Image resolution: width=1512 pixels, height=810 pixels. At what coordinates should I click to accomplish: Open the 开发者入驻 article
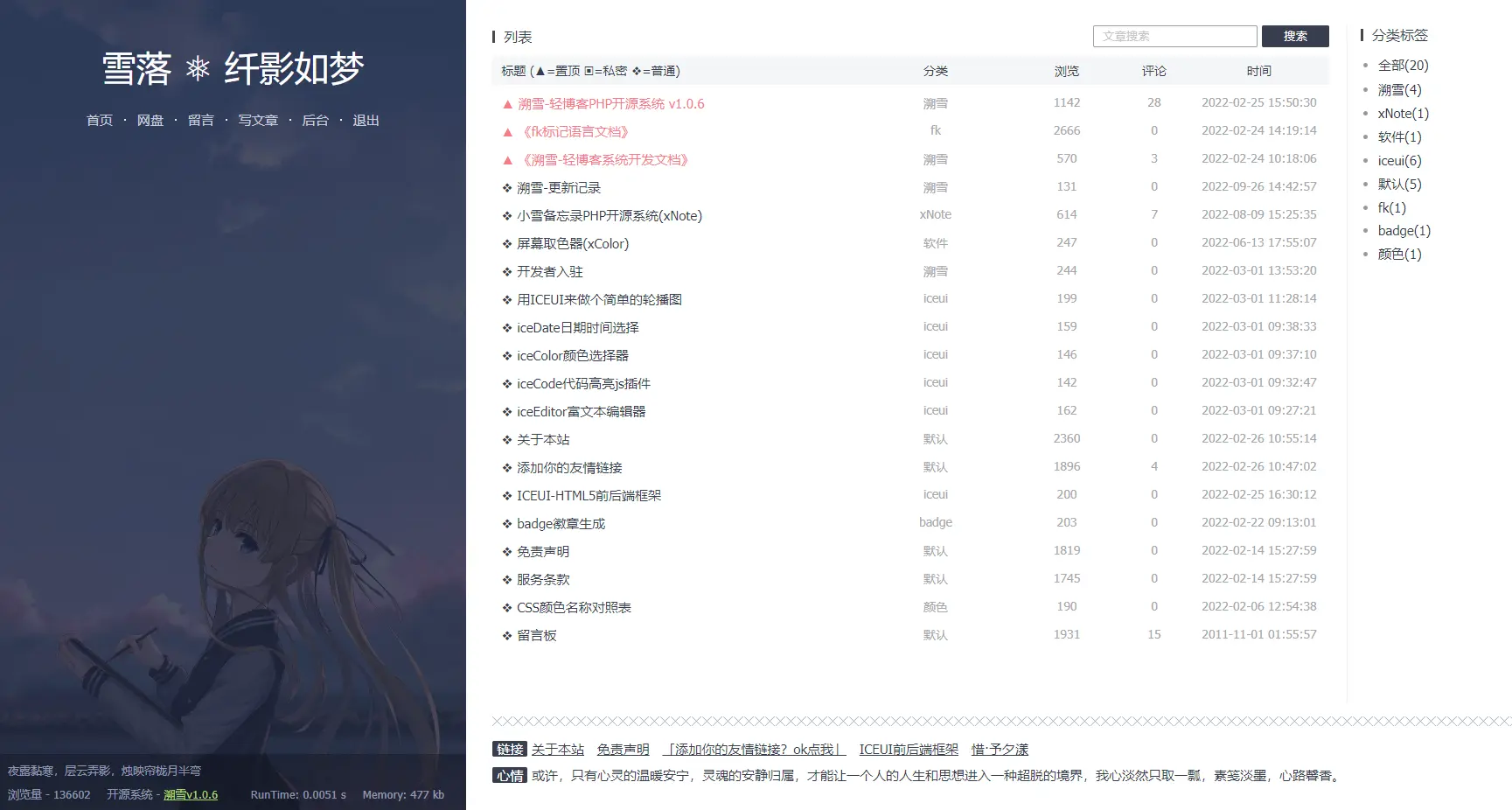tap(550, 272)
